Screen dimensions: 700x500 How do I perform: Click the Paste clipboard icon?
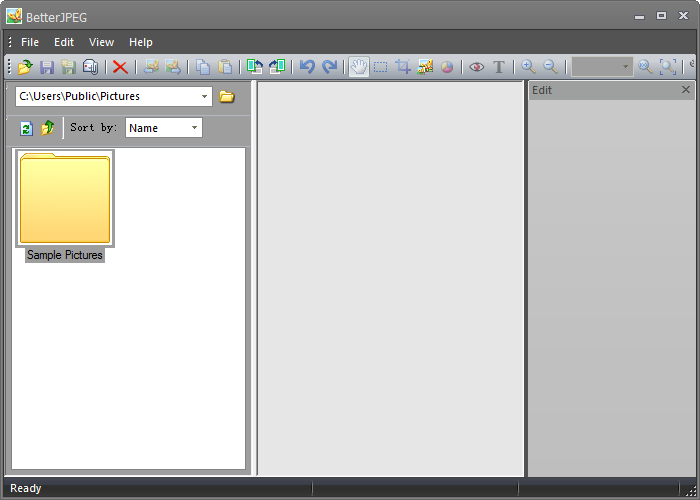click(x=225, y=67)
